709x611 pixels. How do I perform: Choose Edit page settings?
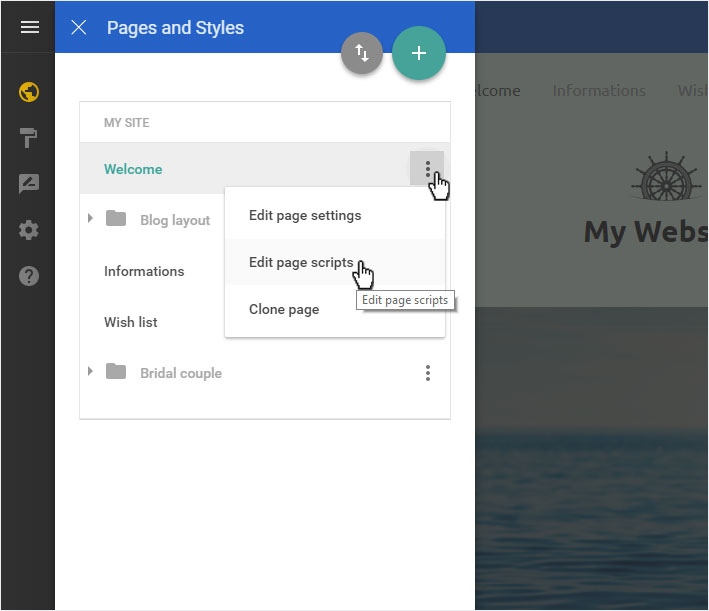click(335, 215)
